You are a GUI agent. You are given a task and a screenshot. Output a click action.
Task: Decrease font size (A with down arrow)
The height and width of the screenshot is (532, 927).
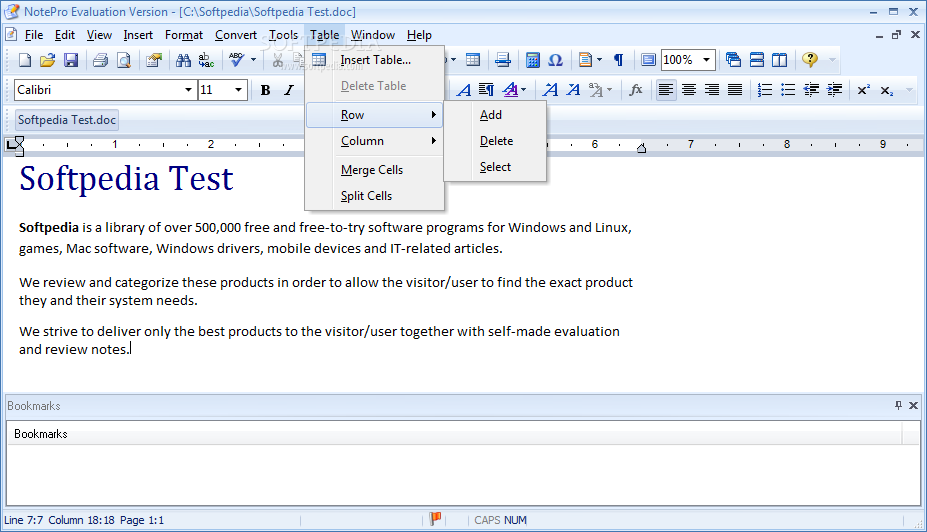tap(573, 90)
